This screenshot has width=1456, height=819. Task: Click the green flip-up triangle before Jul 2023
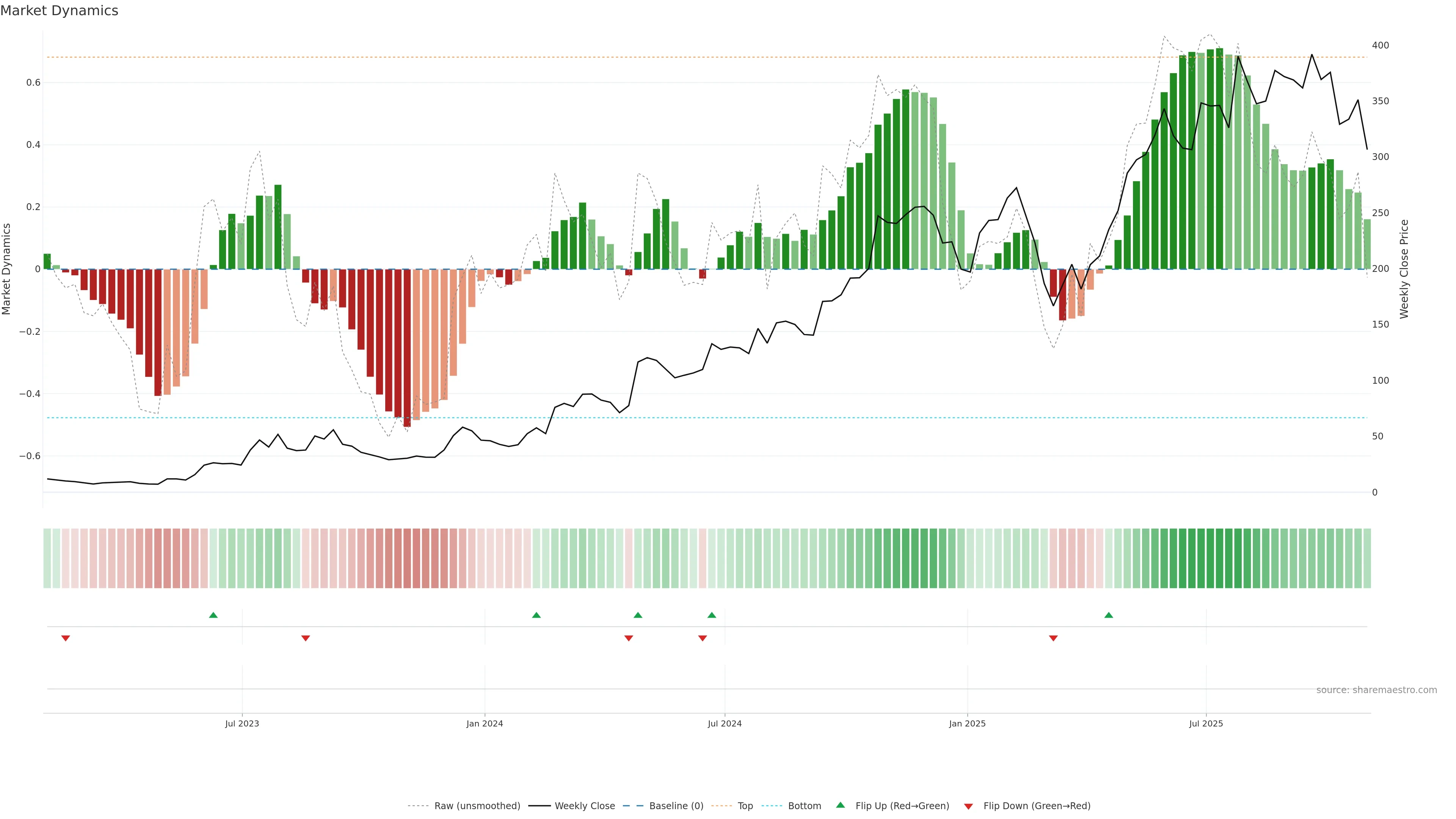tap(213, 615)
